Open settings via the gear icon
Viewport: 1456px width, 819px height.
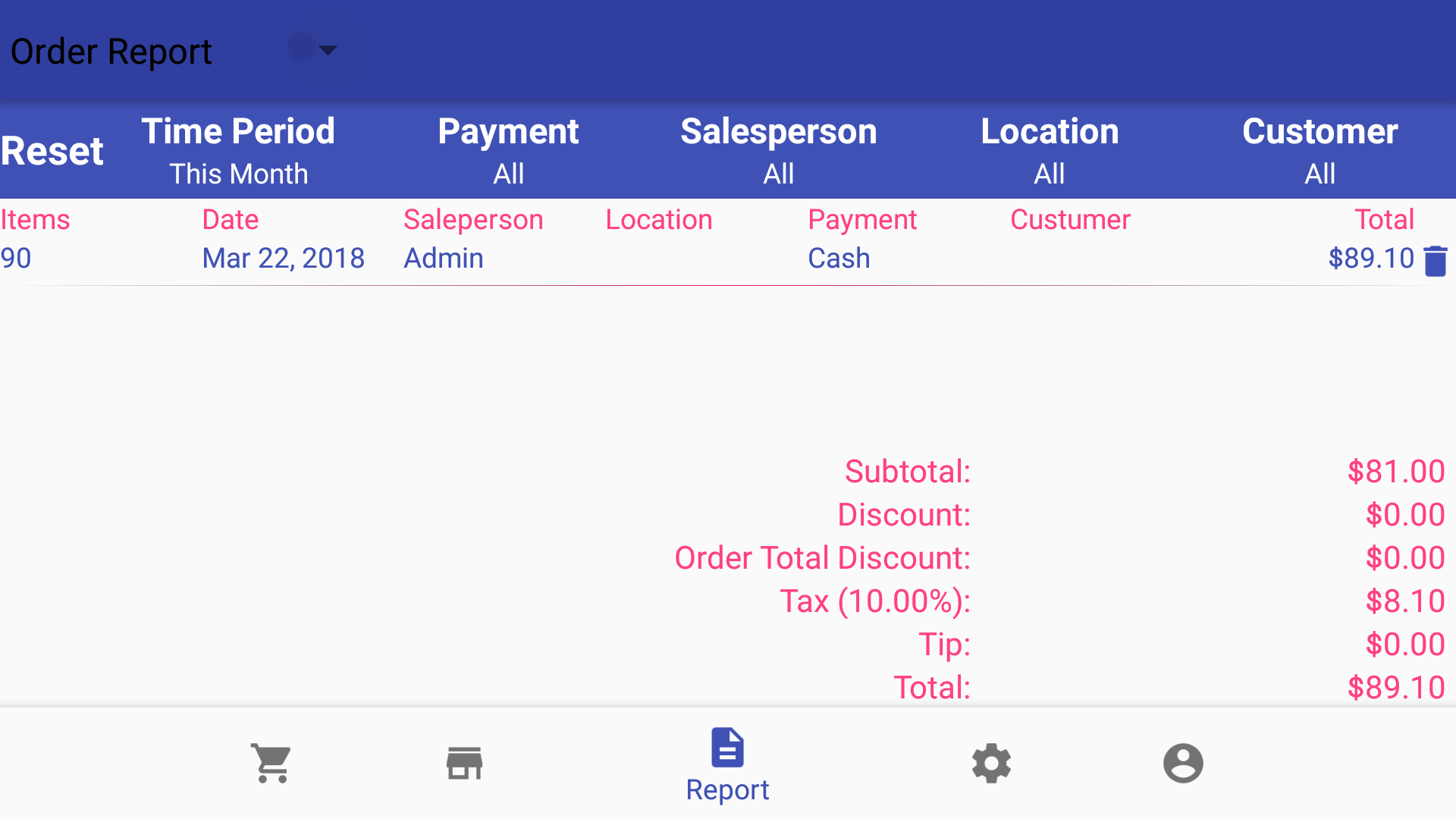[990, 763]
